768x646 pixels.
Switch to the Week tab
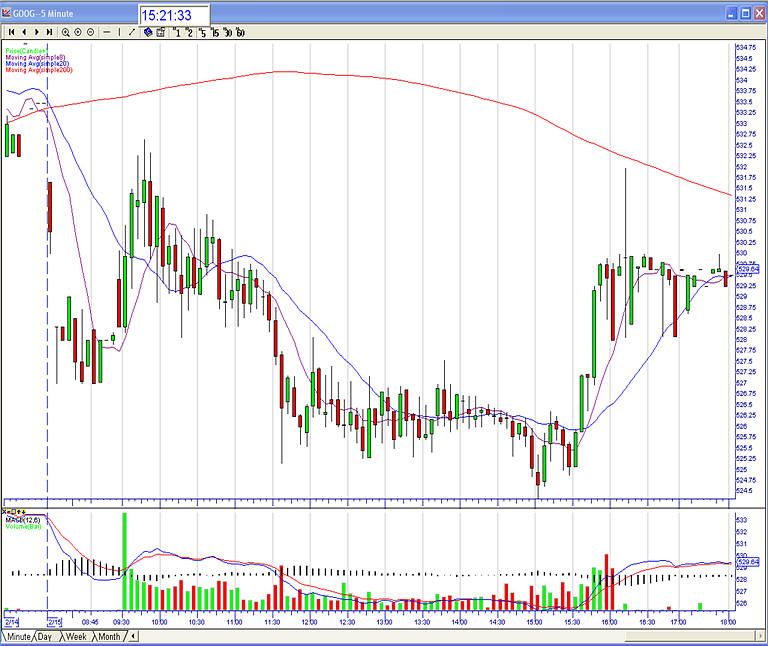pos(77,636)
